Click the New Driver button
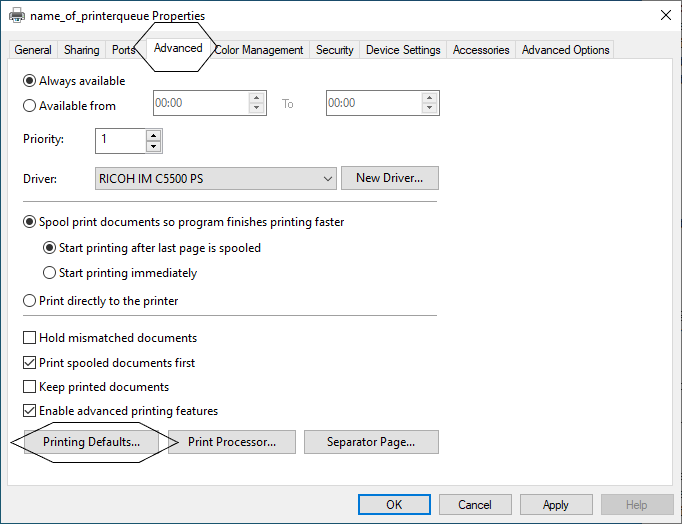Viewport: 682px width, 524px height. click(x=390, y=178)
